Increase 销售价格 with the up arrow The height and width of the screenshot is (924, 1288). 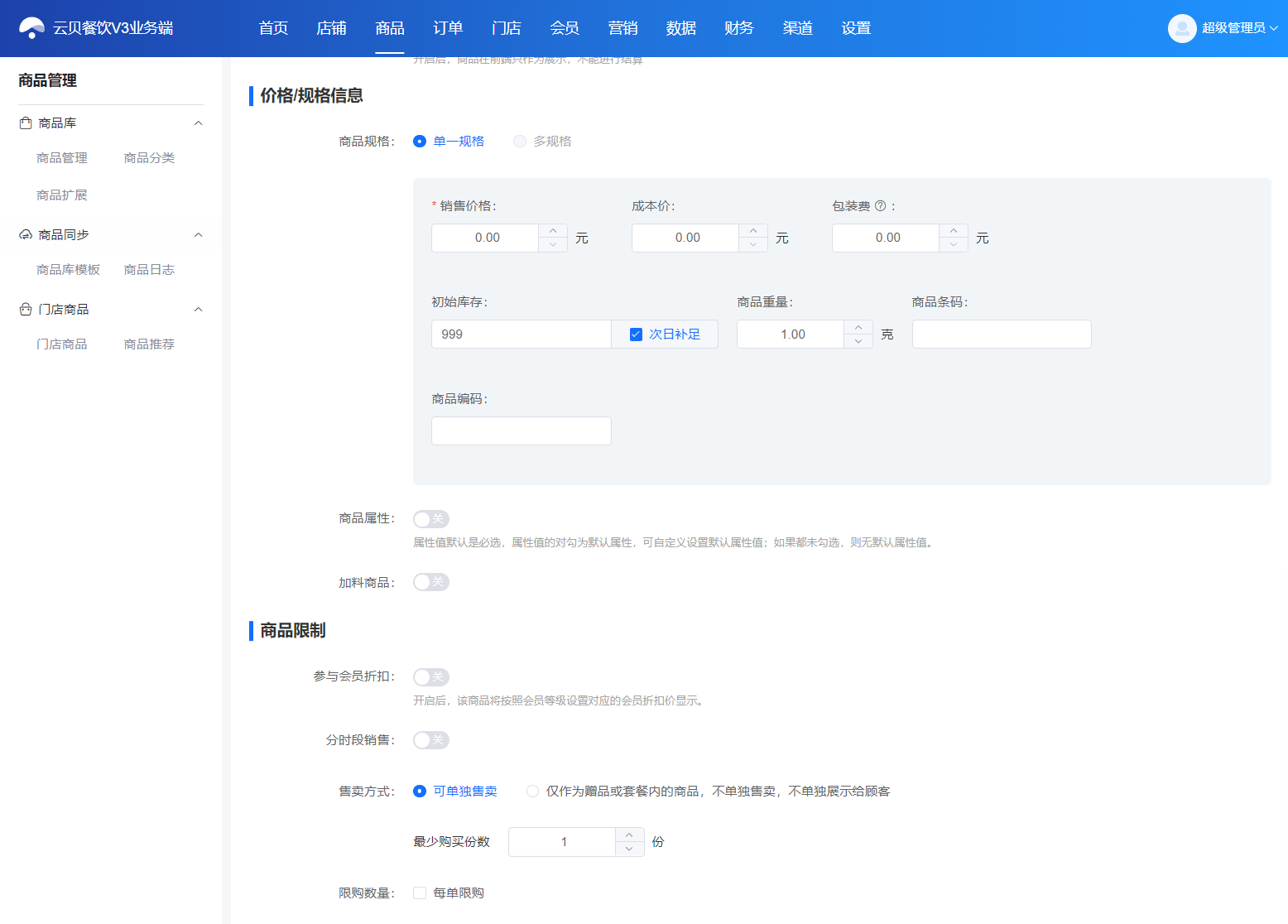pos(553,231)
